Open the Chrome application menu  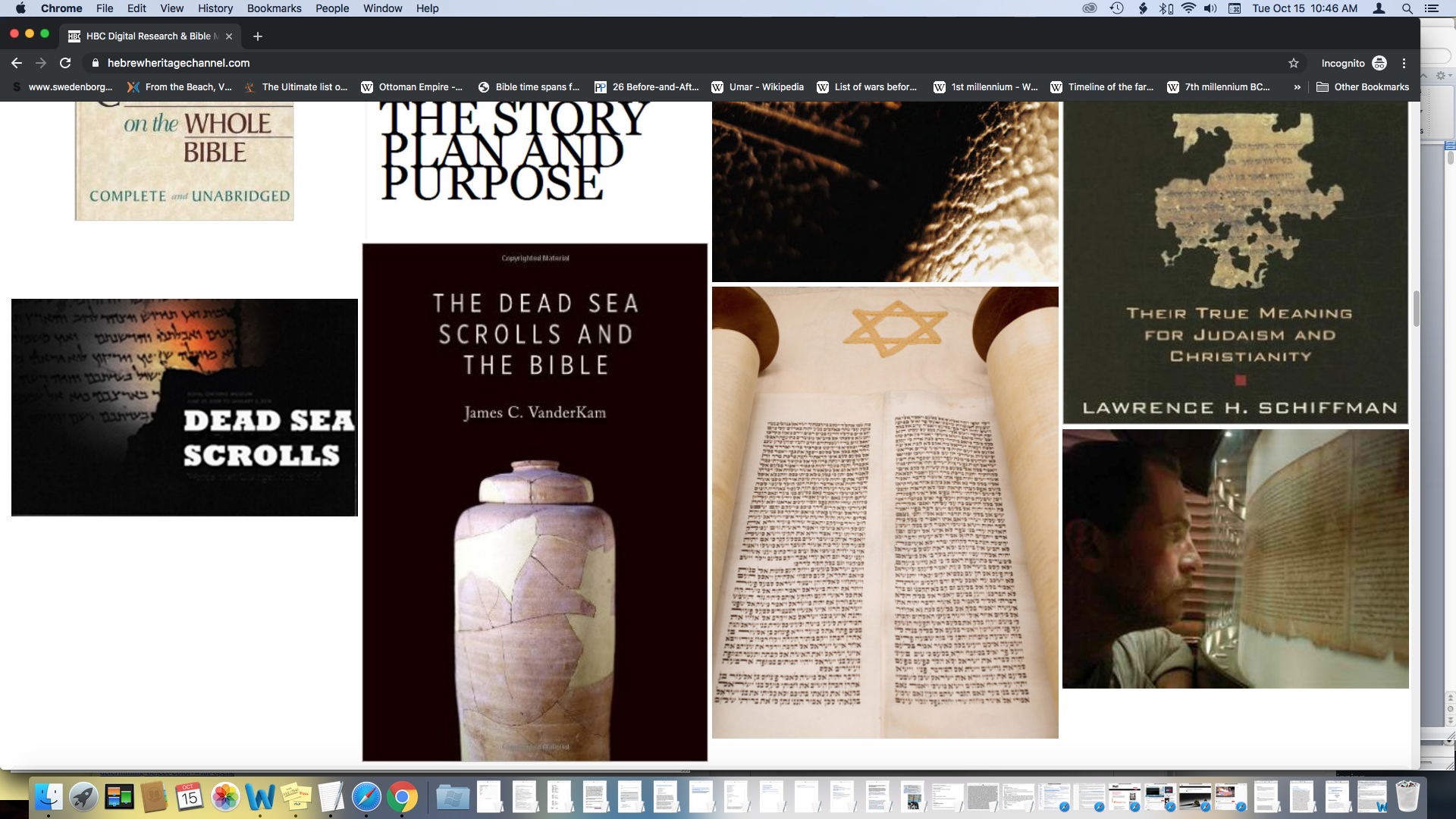click(61, 8)
